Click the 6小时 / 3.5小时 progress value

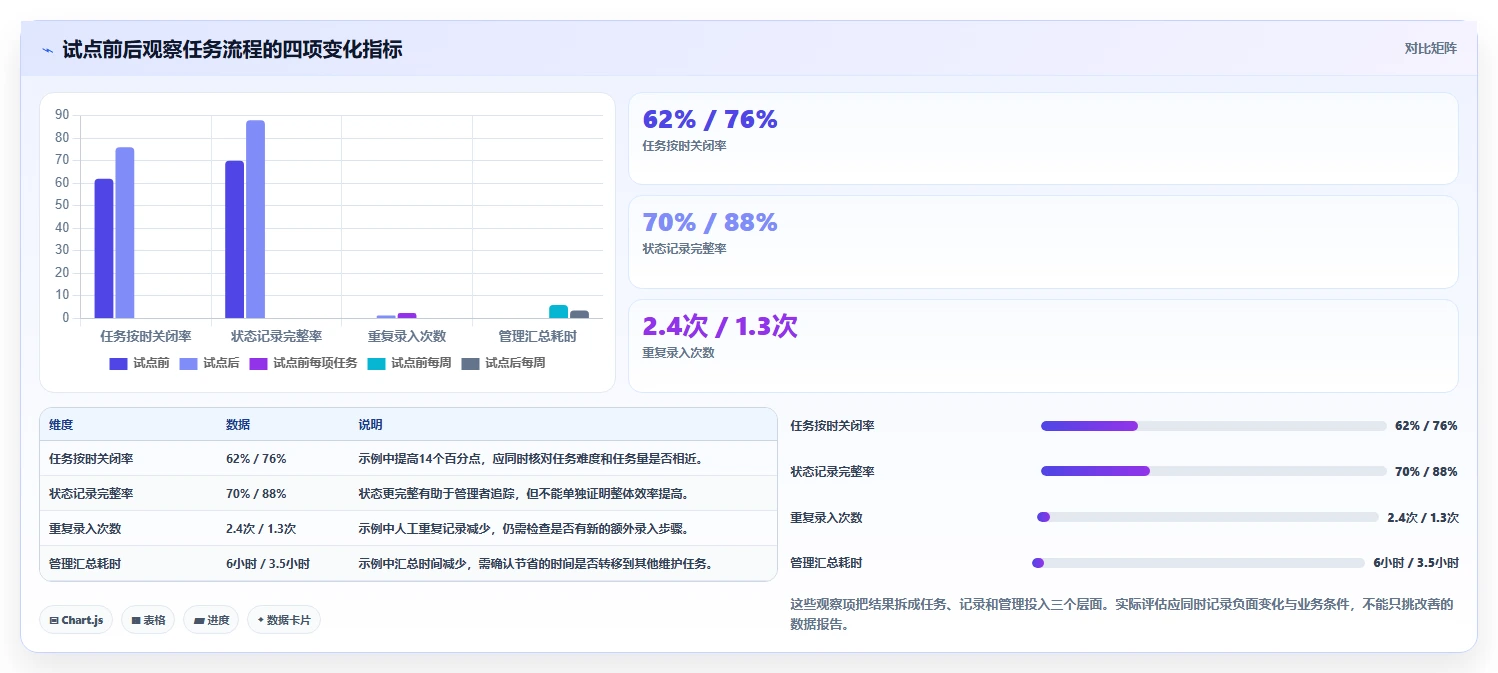click(1416, 563)
